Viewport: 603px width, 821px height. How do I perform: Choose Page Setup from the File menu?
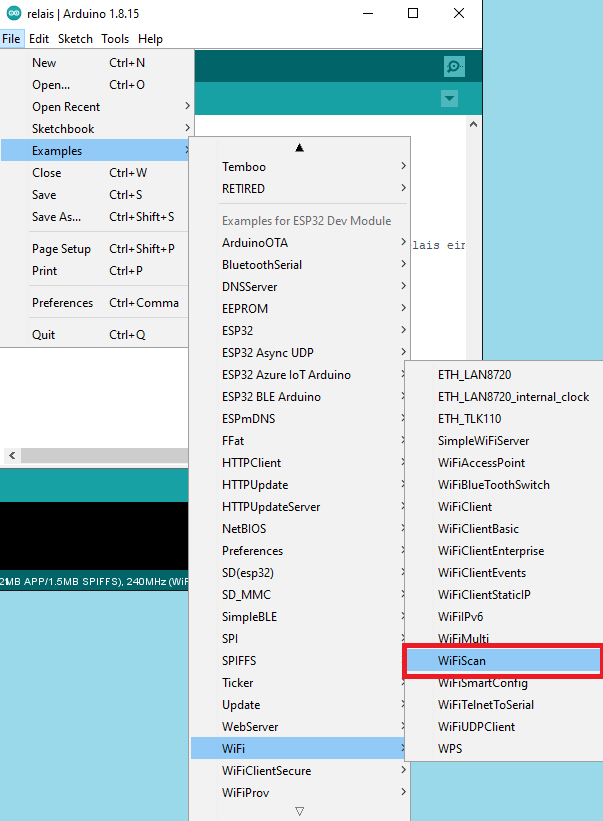(x=95, y=249)
